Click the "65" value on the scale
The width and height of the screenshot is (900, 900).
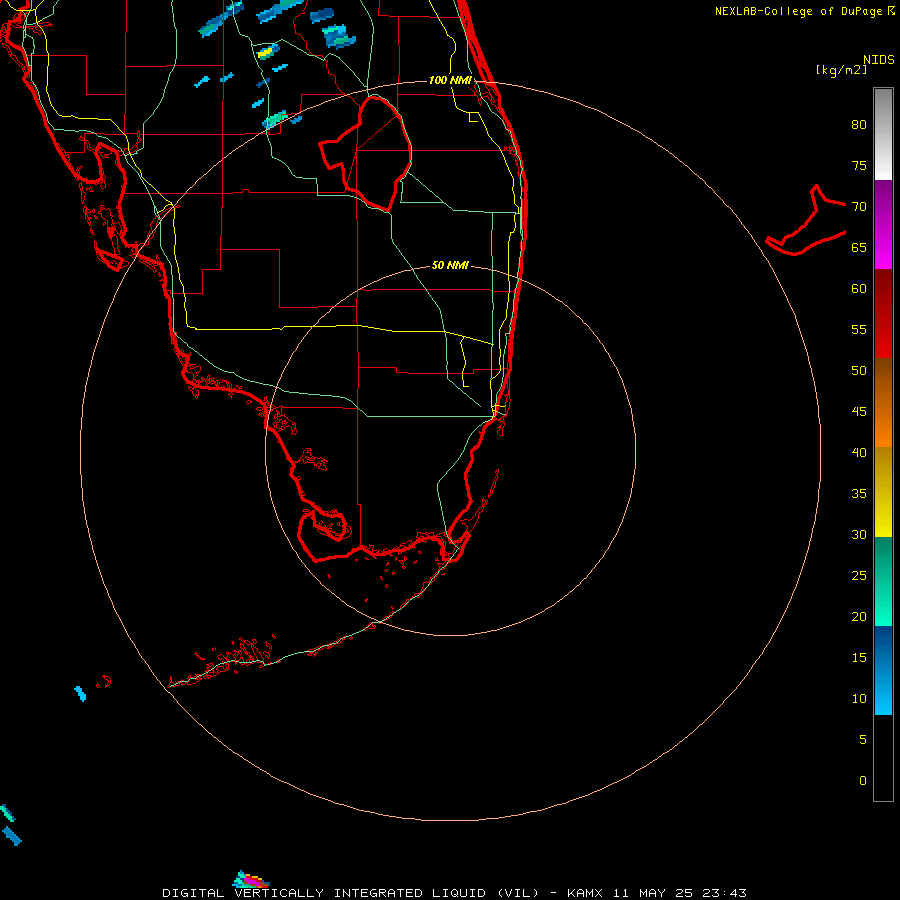point(859,247)
